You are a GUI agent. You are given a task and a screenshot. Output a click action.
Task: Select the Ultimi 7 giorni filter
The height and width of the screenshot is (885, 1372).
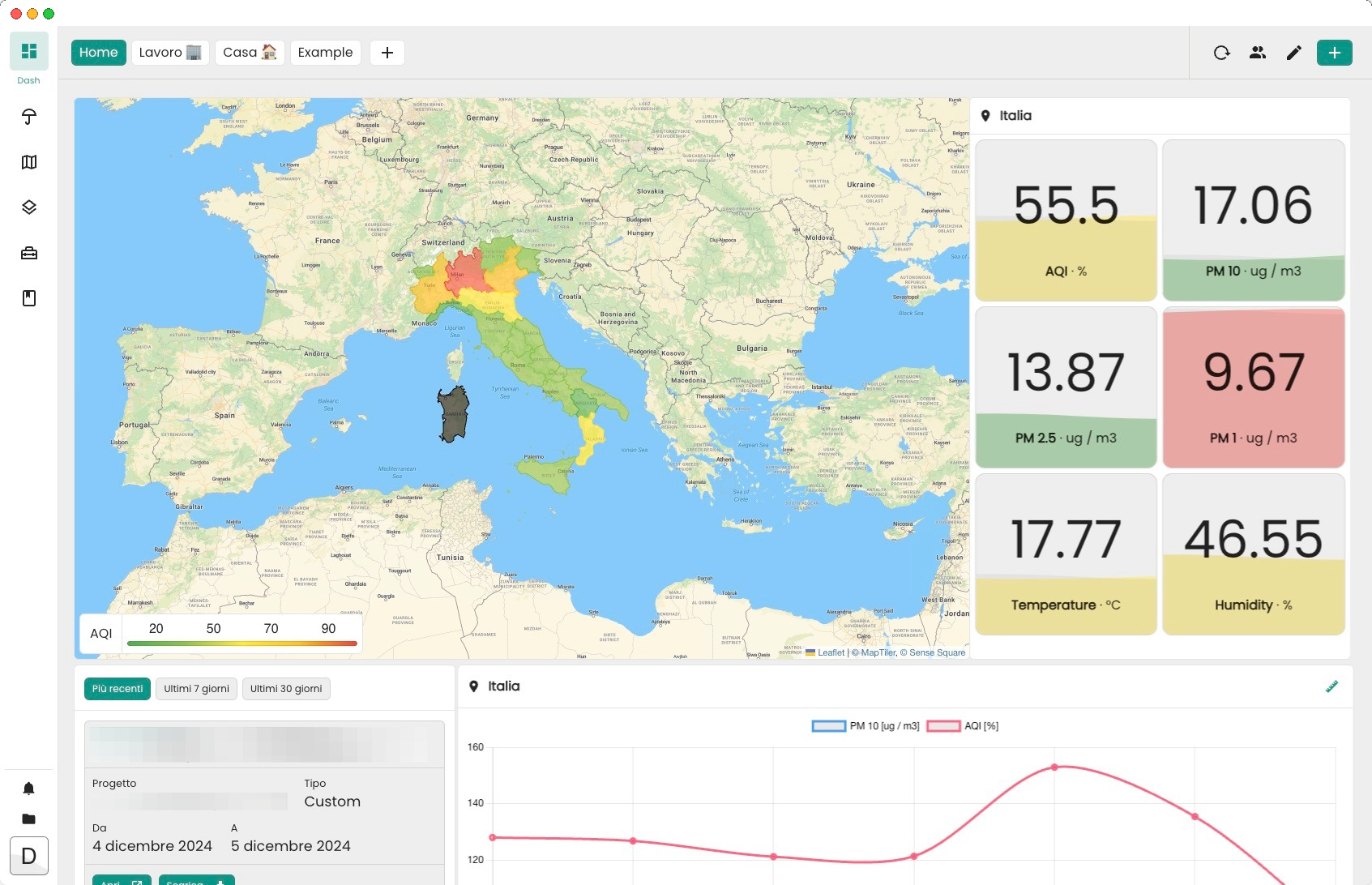196,689
